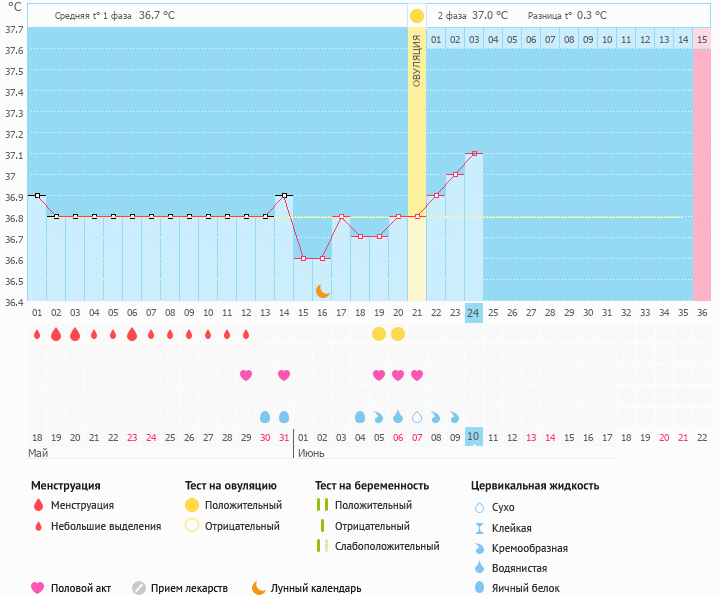
Task: Click the cervical fluid drop on day 13
Action: (x=265, y=417)
